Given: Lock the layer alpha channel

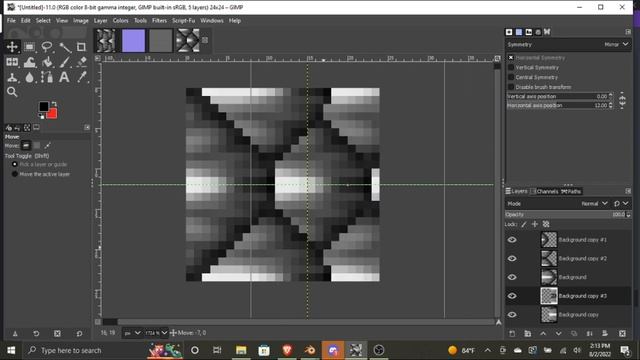Looking at the screenshot, I should coord(546,224).
